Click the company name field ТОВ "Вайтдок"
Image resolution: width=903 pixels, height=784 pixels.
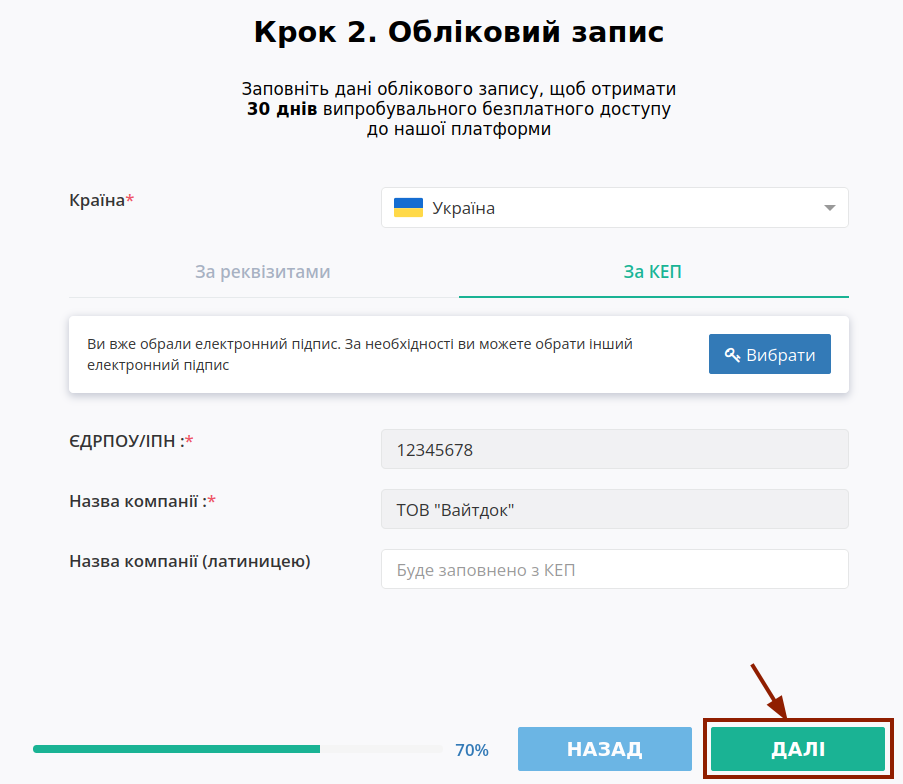(x=614, y=509)
